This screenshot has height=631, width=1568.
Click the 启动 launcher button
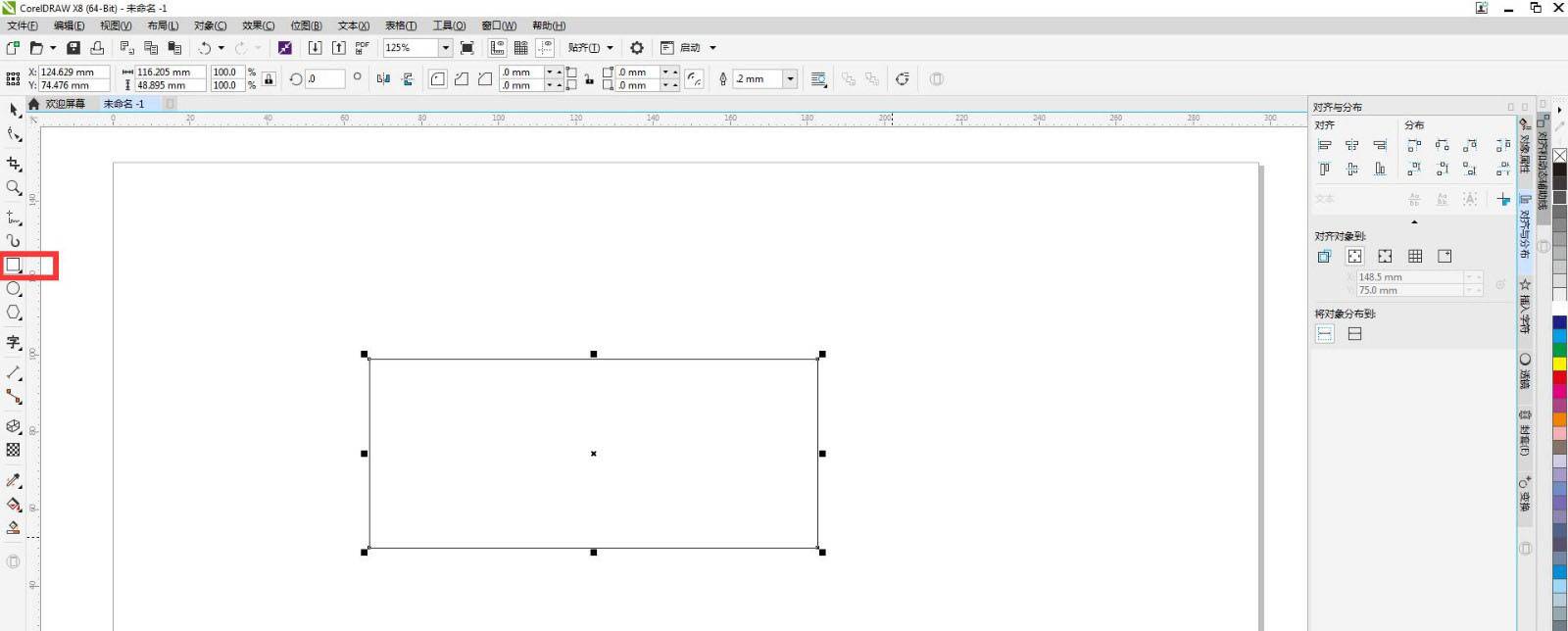[690, 48]
